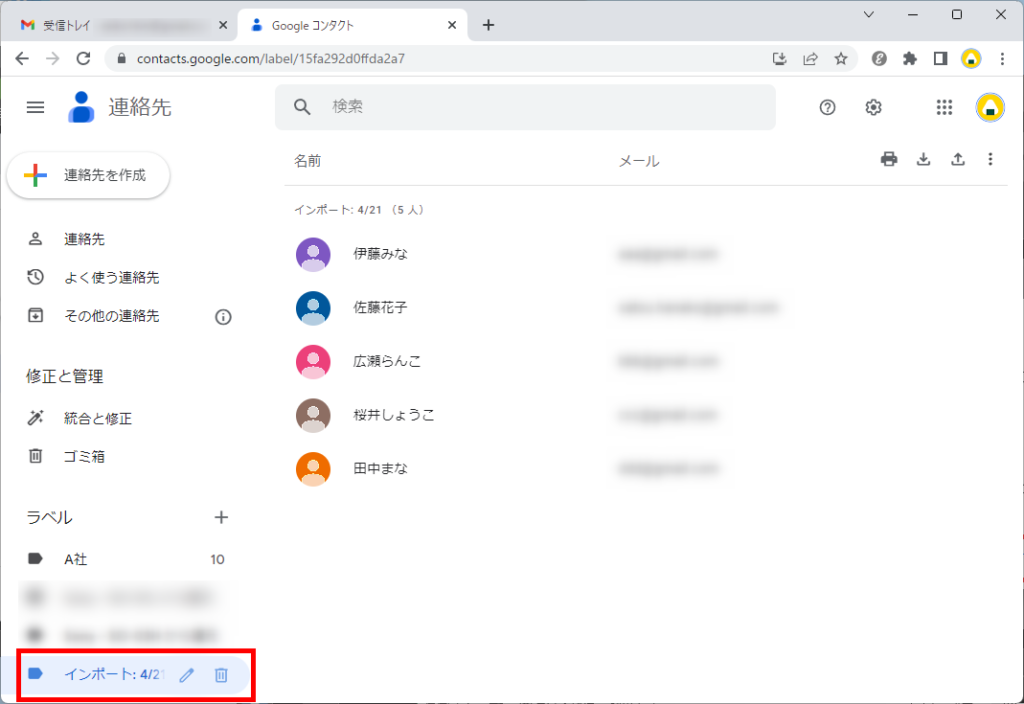1024x704 pixels.
Task: Open the help icon near the search bar
Action: tap(827, 107)
